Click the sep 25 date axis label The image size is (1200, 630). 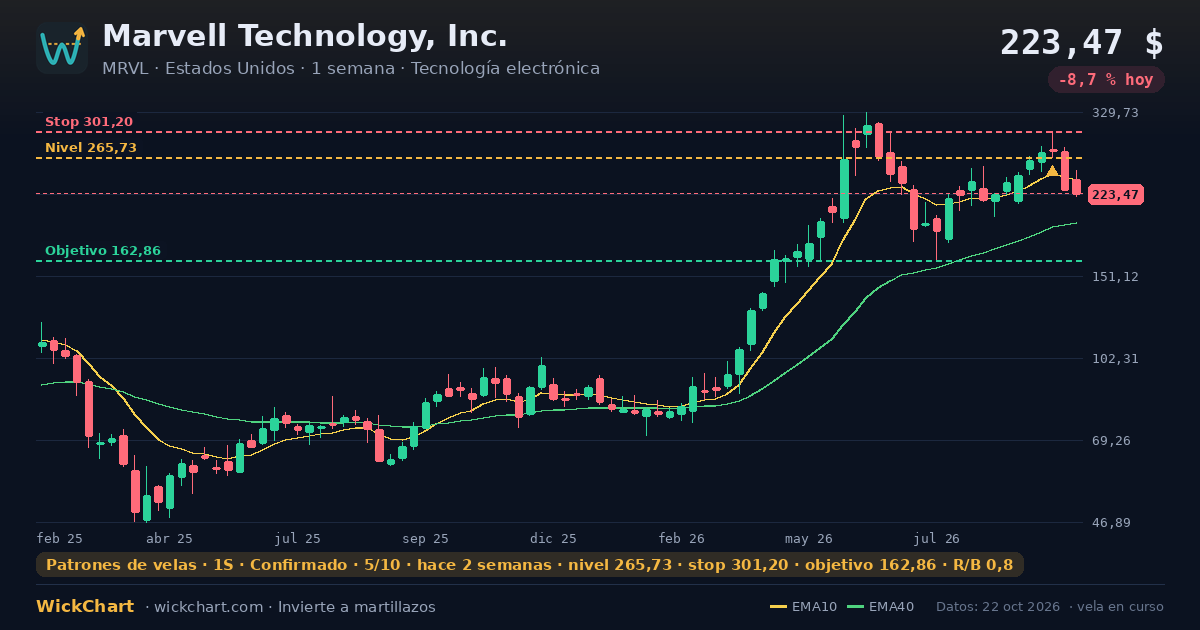425,538
